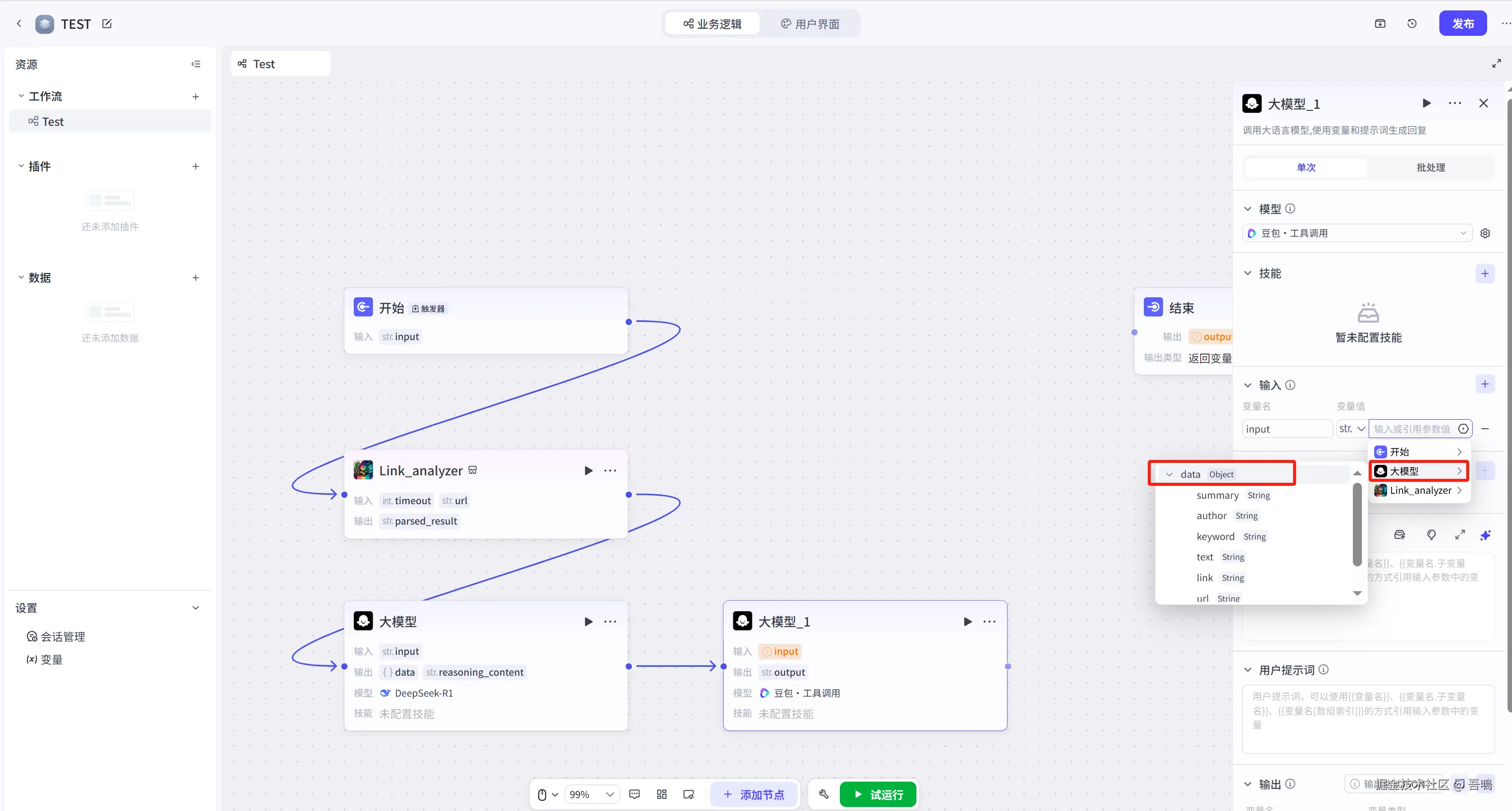The image size is (1512, 811).
Task: Click the edit project name pencil icon
Action: point(107,24)
